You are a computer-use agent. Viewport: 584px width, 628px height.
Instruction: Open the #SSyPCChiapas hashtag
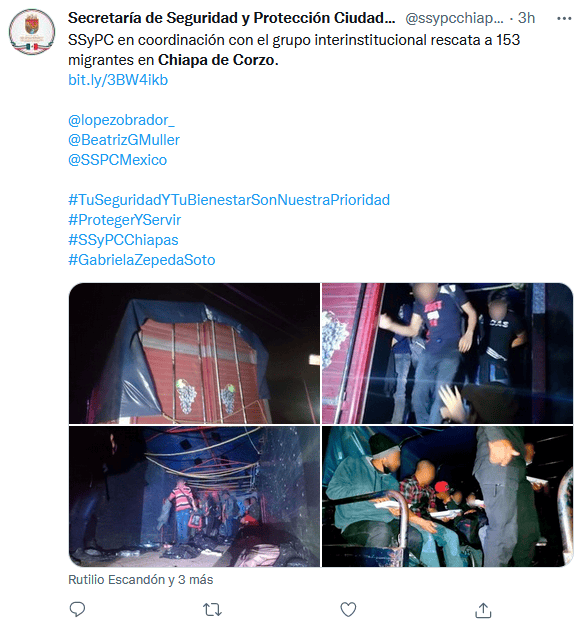click(123, 240)
